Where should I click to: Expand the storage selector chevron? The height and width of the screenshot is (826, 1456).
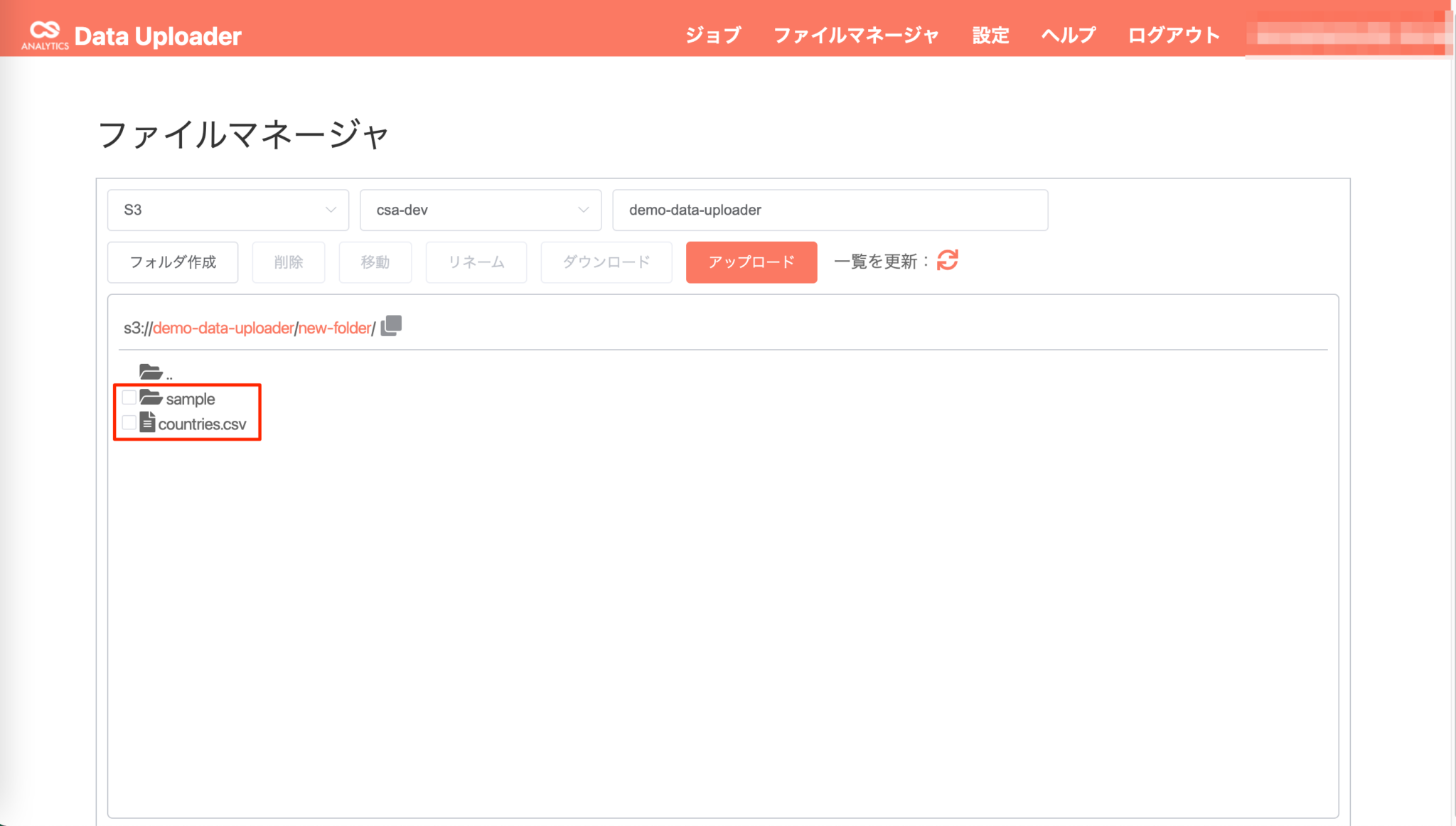330,210
